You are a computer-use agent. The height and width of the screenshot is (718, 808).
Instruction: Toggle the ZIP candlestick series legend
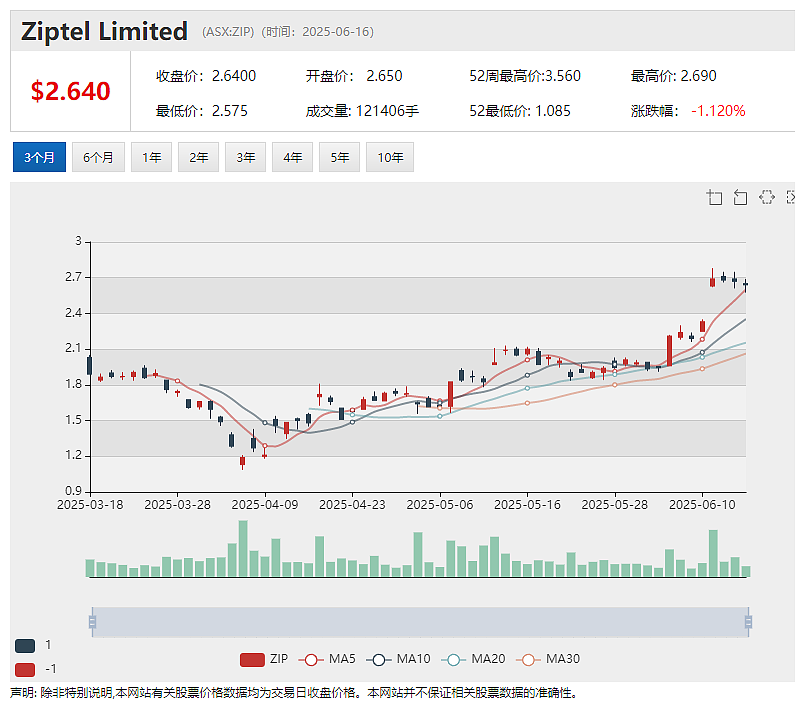[x=264, y=659]
